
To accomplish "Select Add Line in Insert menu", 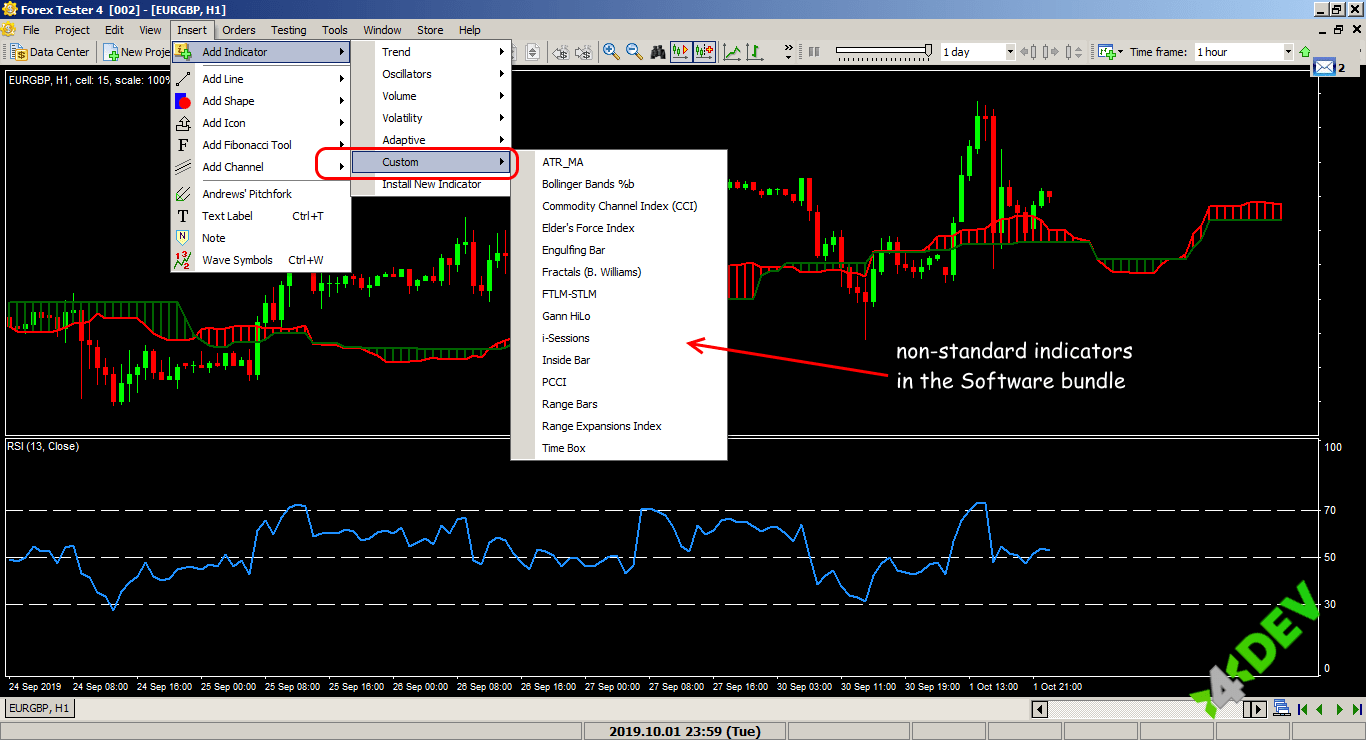I will pyautogui.click(x=260, y=79).
